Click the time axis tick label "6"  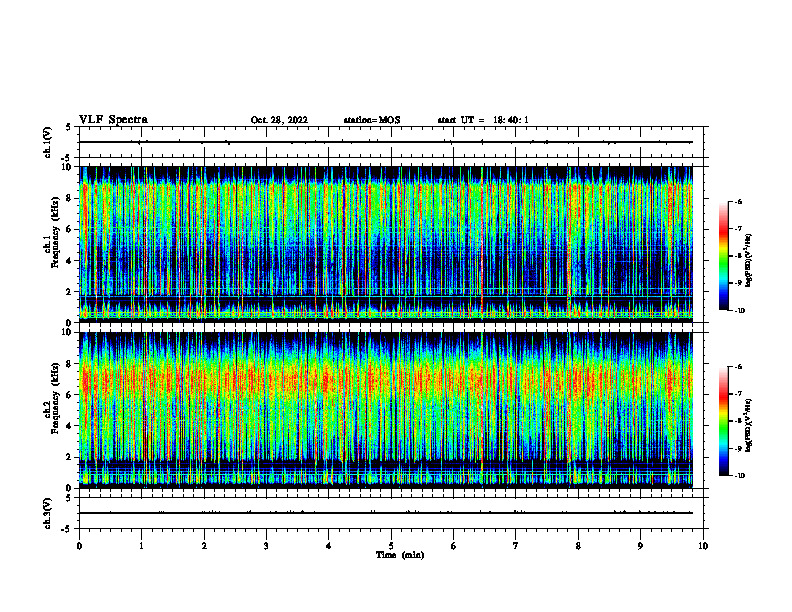pyautogui.click(x=454, y=546)
